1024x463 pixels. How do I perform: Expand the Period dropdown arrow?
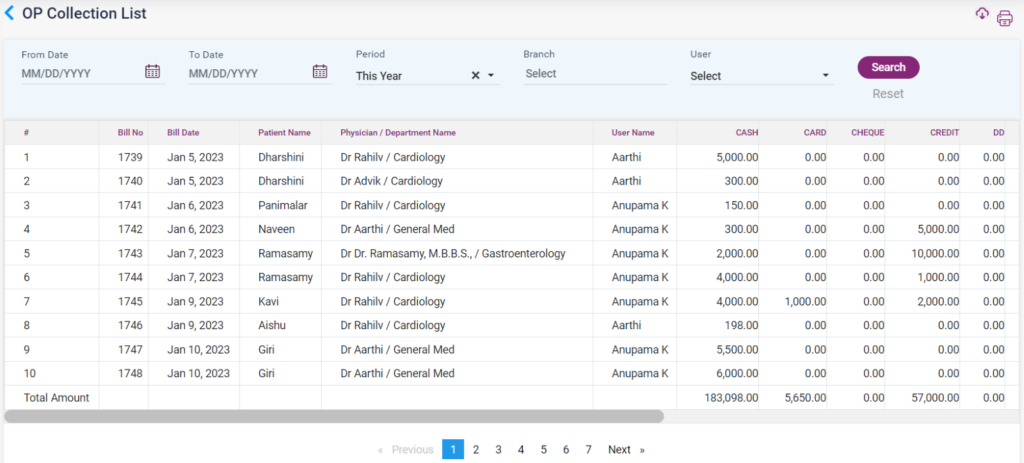coord(491,76)
